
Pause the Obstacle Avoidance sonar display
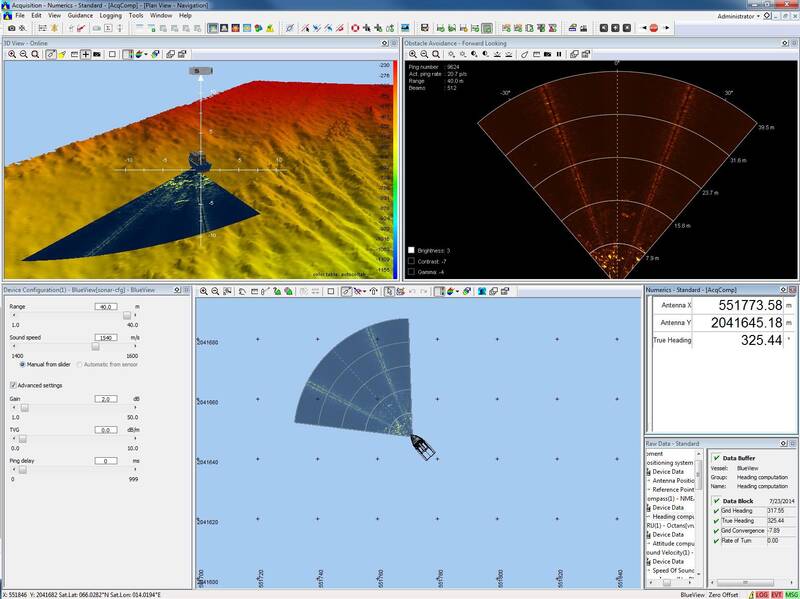[558, 54]
